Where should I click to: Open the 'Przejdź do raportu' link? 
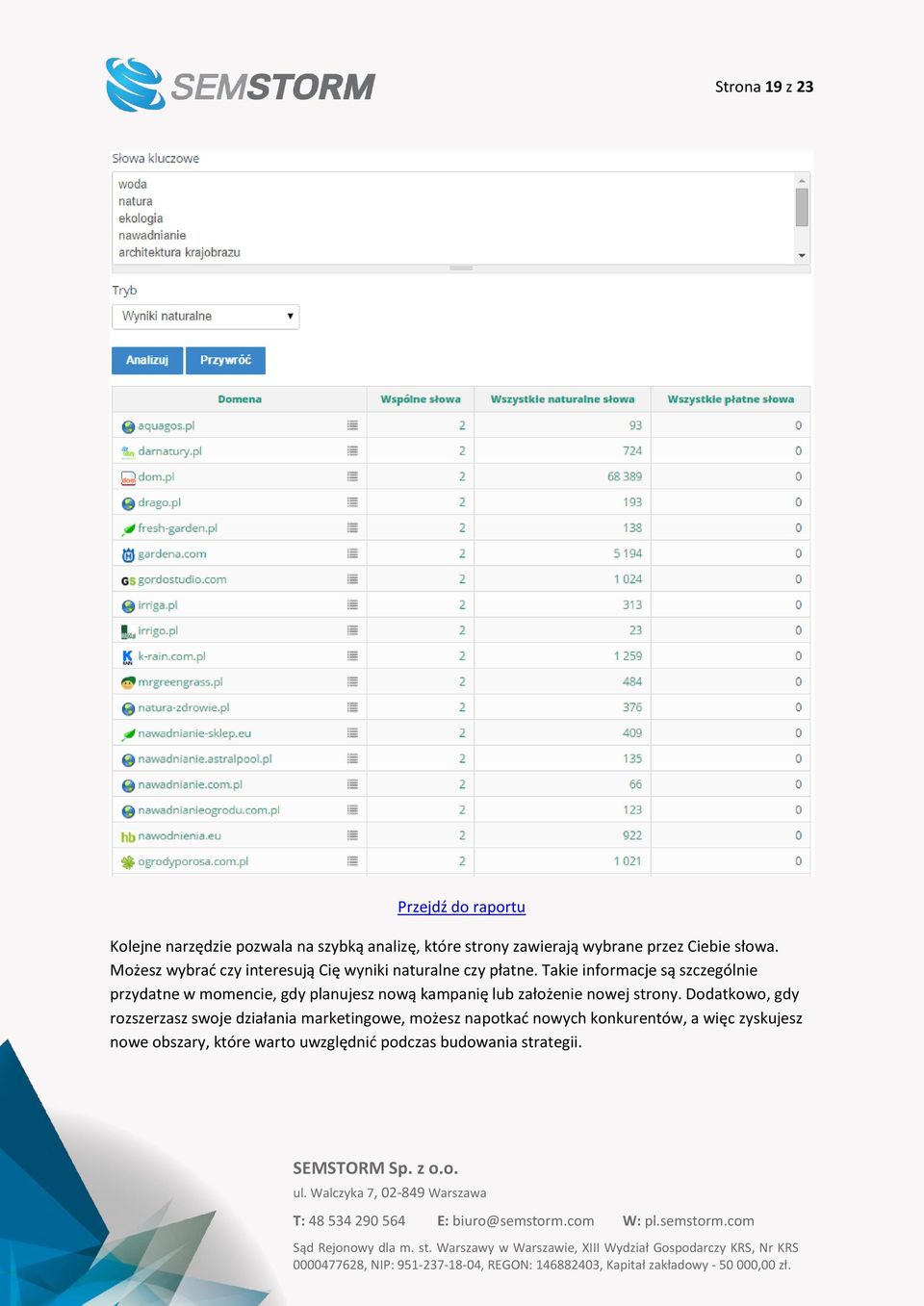tap(461, 907)
